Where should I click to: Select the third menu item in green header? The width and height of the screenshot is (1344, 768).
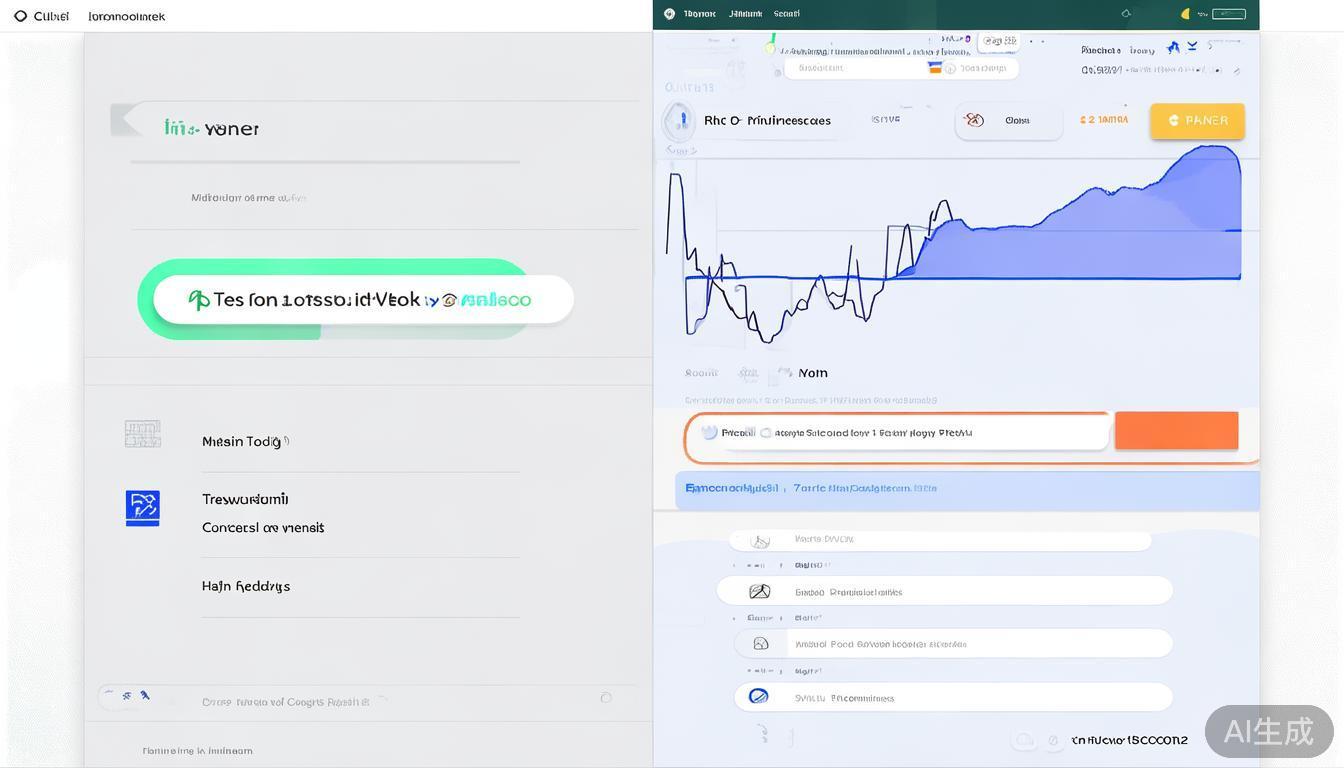tap(787, 14)
